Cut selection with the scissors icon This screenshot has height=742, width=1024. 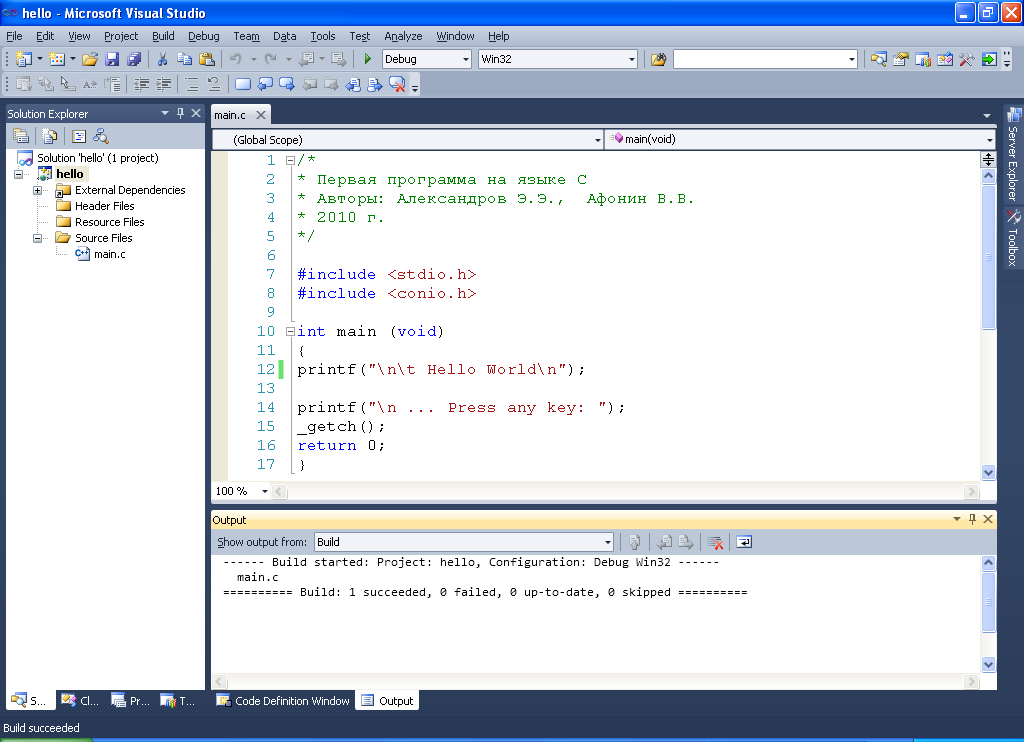coord(162,59)
